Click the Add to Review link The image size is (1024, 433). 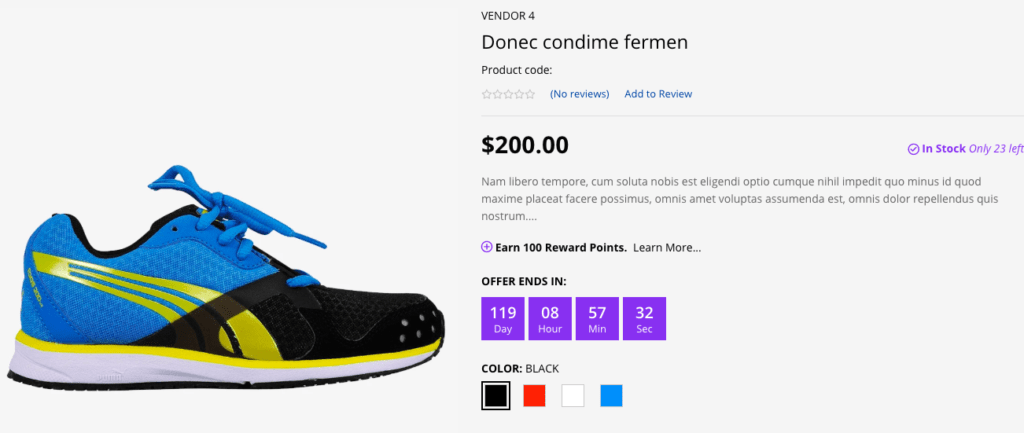point(658,94)
